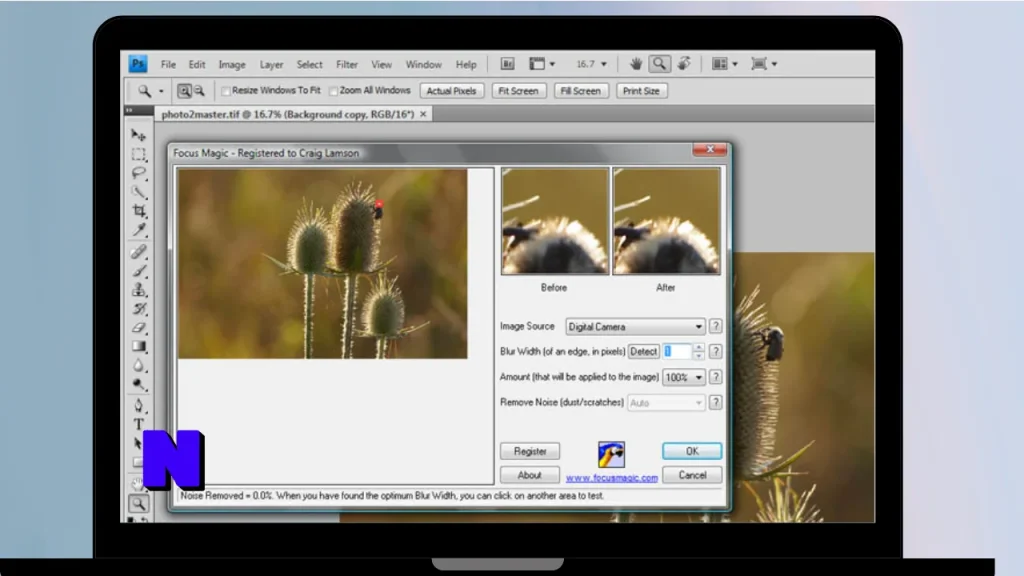Click the Fit Screen button
The width and height of the screenshot is (1024, 576).
519,91
